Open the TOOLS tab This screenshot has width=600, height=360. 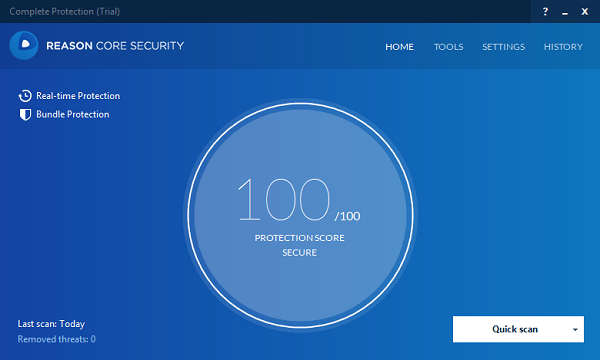[x=448, y=47]
